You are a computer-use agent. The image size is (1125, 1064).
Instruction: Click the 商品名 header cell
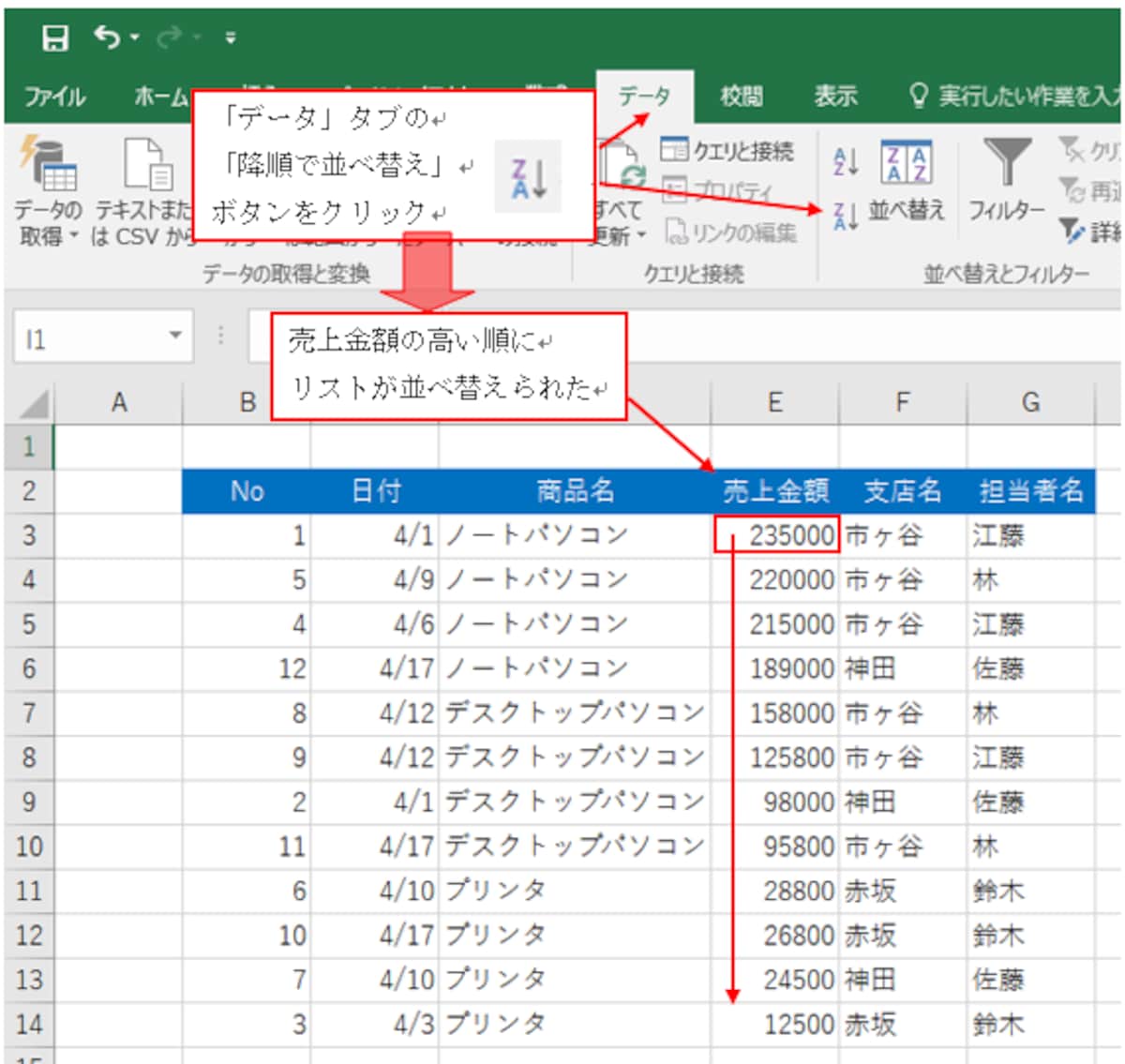click(x=575, y=490)
